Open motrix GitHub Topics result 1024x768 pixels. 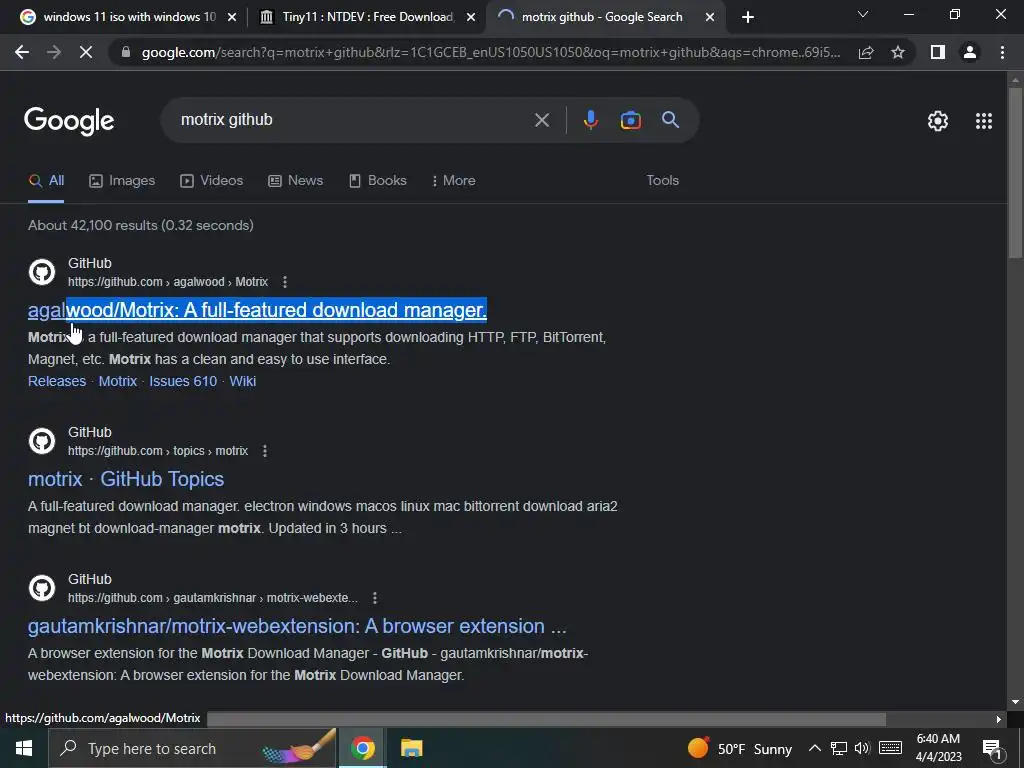125,479
